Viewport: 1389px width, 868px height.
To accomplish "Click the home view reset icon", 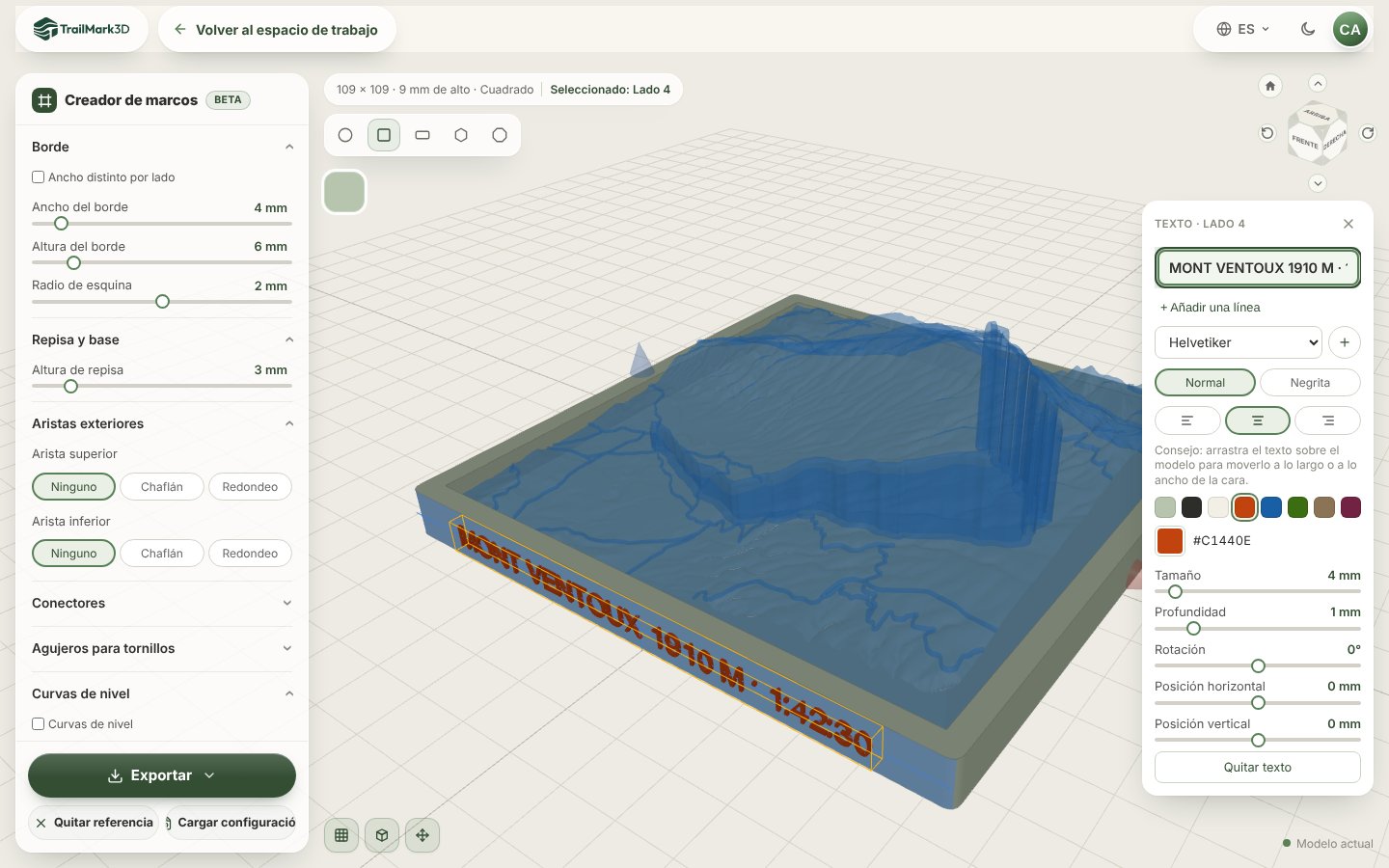I will click(1270, 86).
